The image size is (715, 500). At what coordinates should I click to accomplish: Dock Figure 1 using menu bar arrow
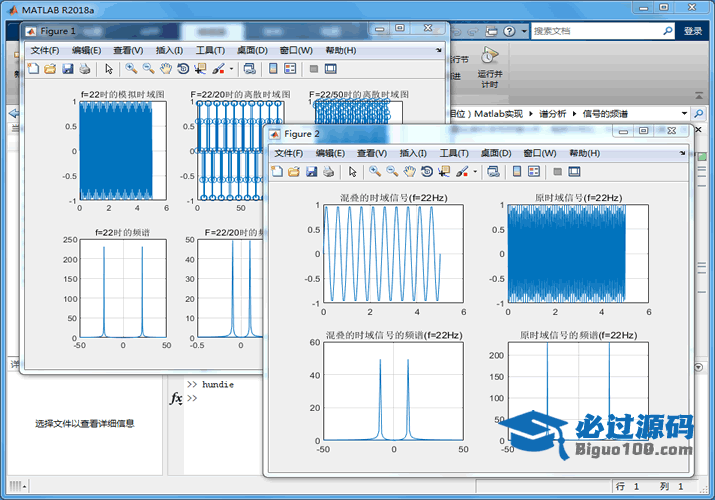pyautogui.click(x=439, y=50)
